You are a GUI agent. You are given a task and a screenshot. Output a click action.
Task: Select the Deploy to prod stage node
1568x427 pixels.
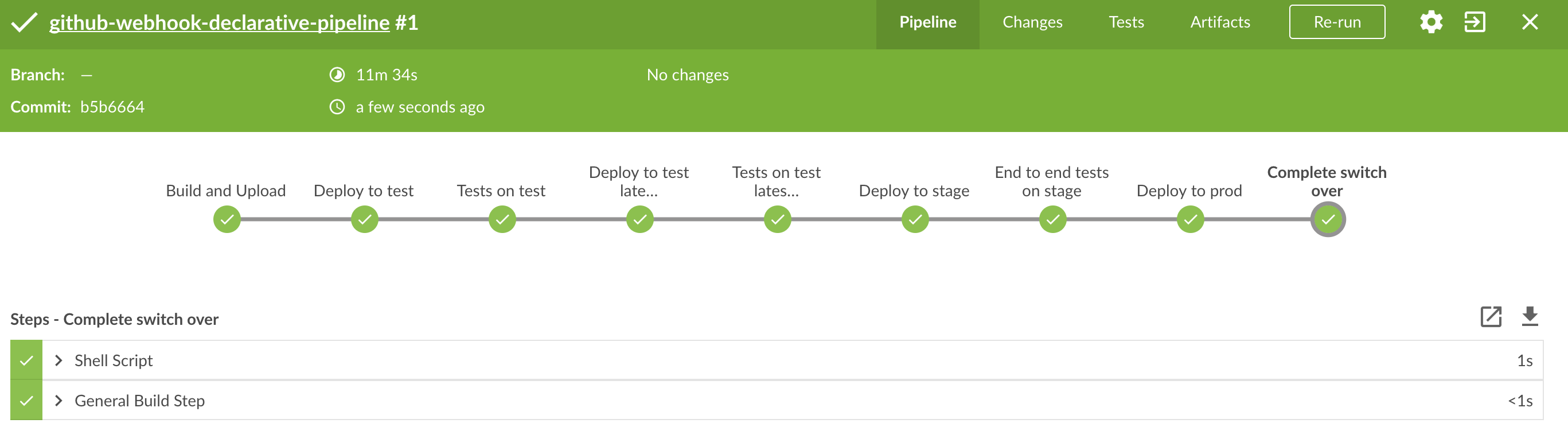(x=1189, y=219)
